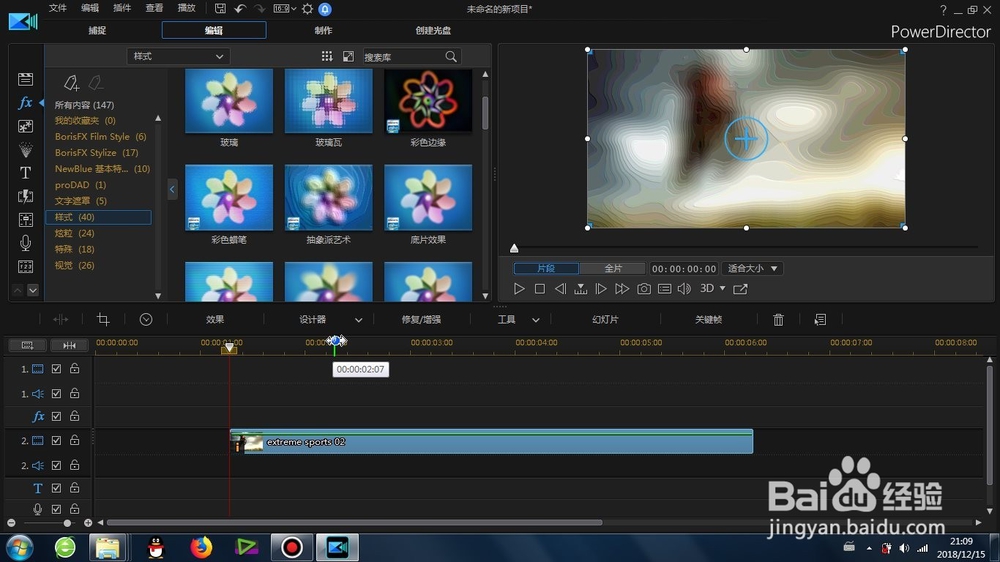
Task: Select the 彩色边缘 effect thumbnail
Action: tap(428, 101)
